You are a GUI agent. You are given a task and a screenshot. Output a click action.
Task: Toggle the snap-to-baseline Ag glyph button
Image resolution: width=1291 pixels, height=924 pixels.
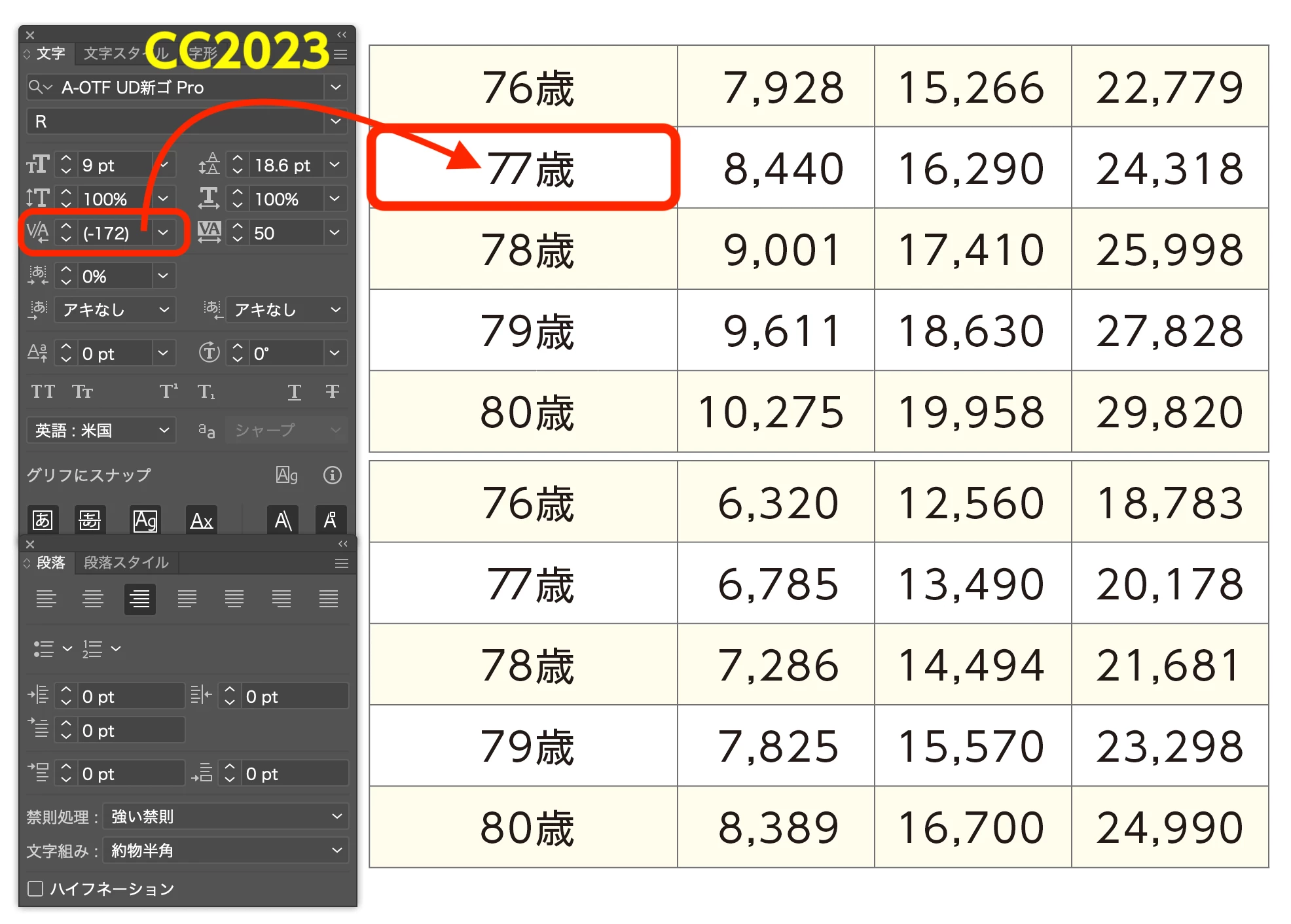(x=145, y=521)
